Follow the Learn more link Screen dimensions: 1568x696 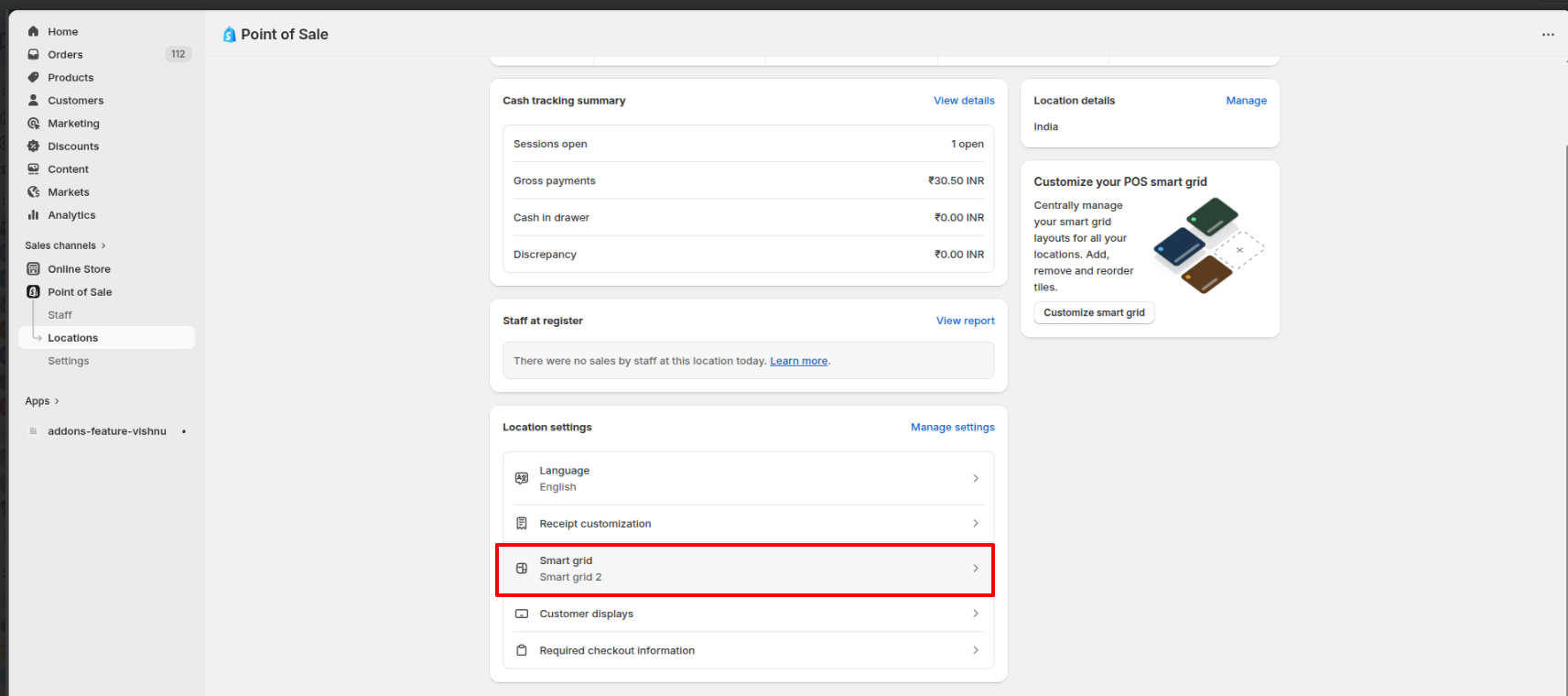[x=798, y=361]
